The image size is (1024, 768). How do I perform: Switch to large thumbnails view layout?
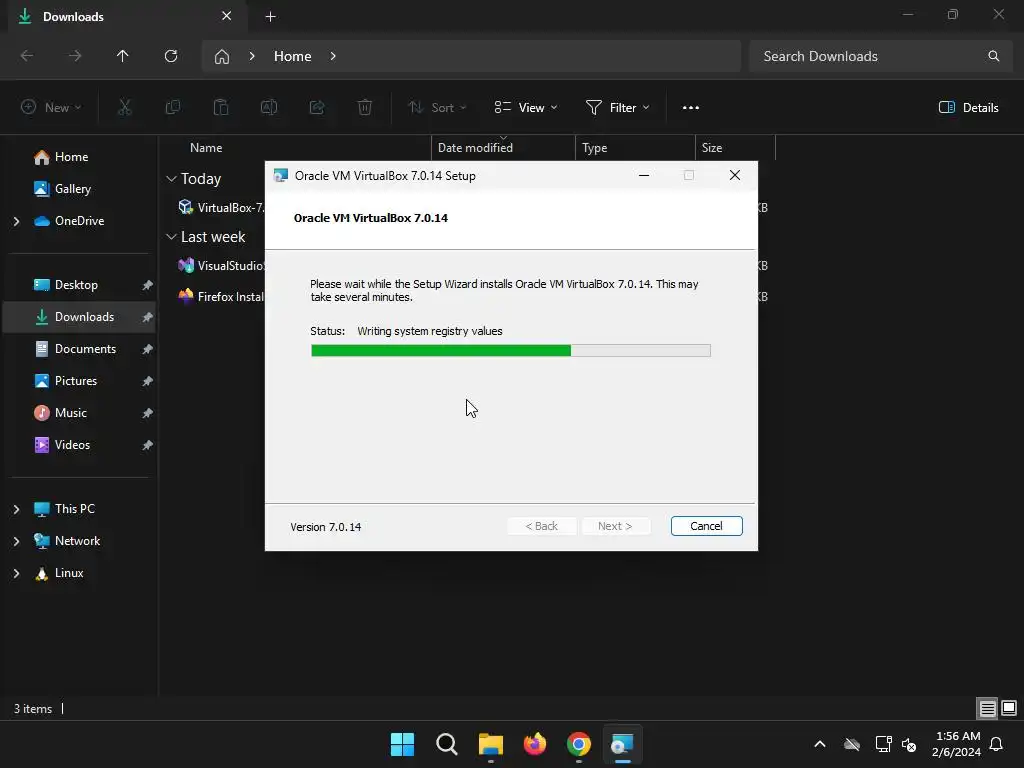1009,709
